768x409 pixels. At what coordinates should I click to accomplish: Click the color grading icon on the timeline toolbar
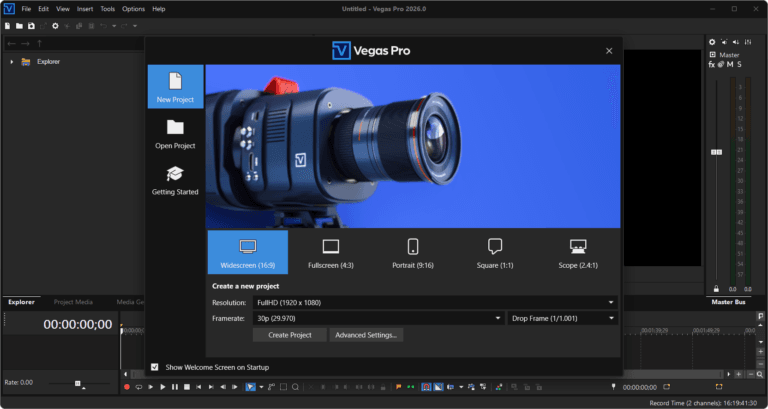pos(499,387)
